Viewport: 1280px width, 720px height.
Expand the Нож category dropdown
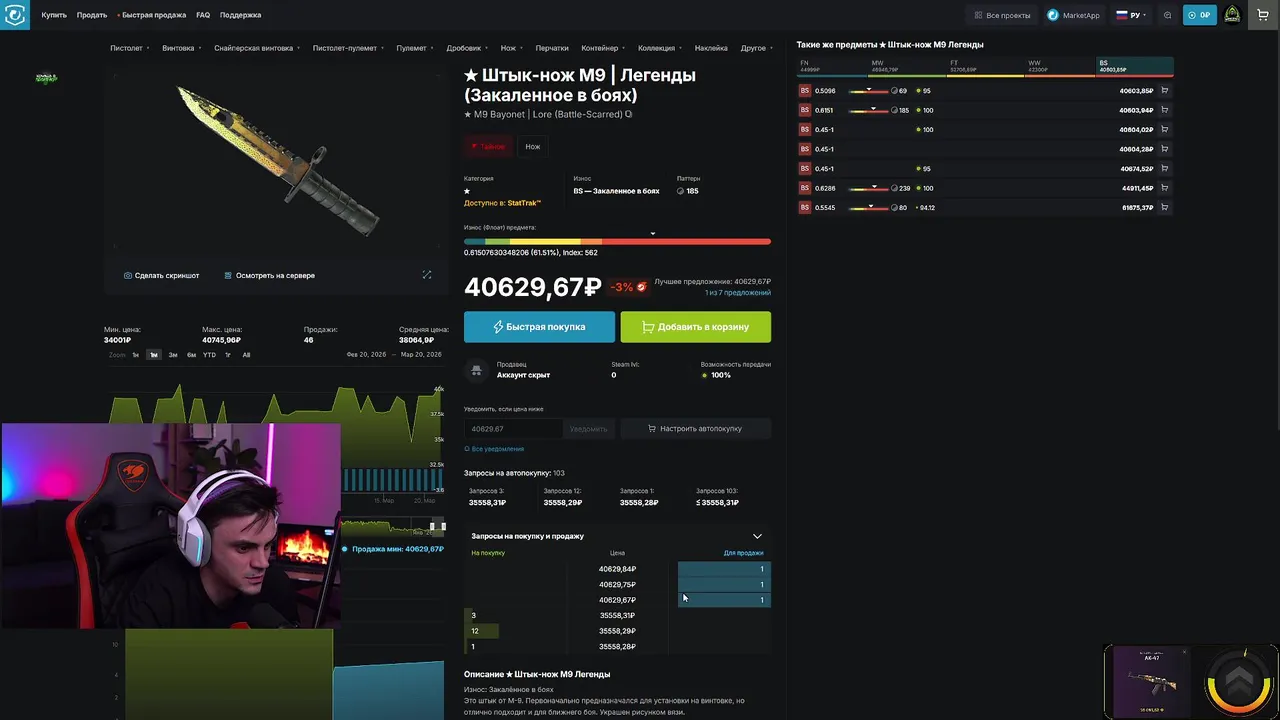[512, 48]
